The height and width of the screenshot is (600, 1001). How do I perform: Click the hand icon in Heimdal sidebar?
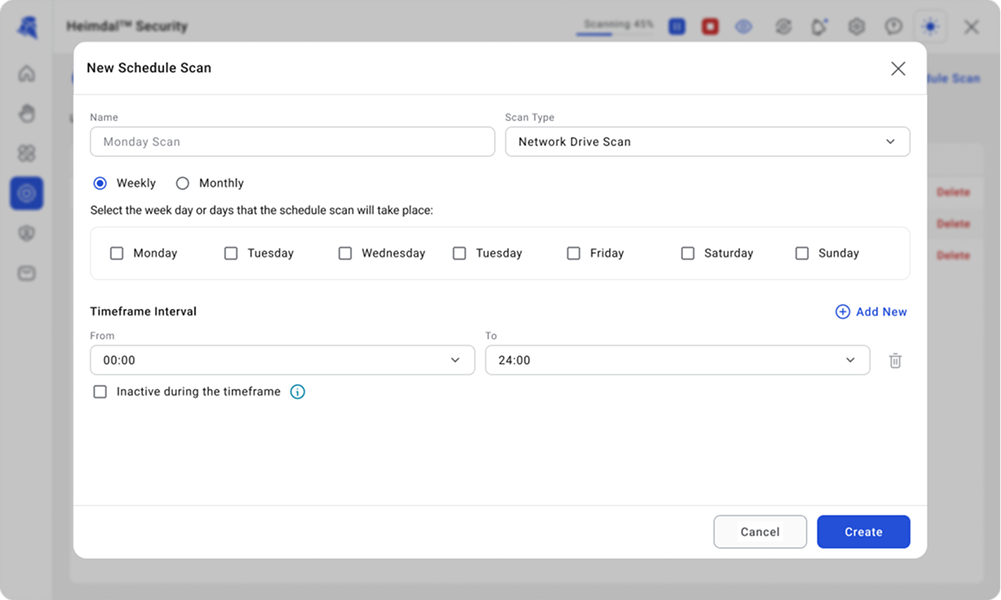pyautogui.click(x=26, y=114)
